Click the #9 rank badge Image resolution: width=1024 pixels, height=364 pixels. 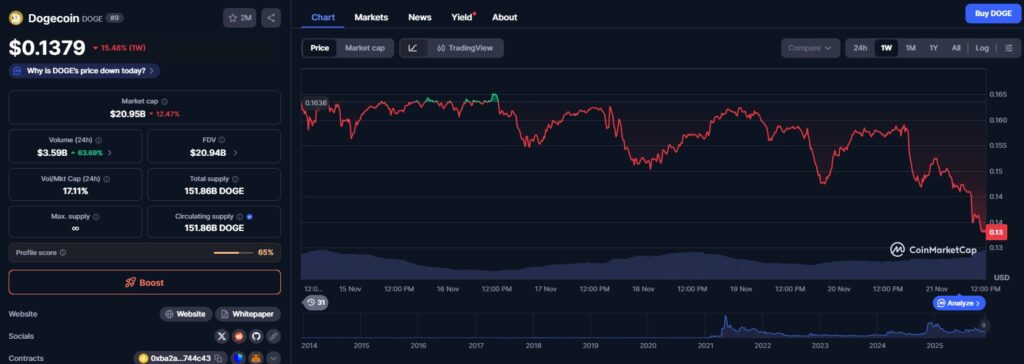click(113, 18)
